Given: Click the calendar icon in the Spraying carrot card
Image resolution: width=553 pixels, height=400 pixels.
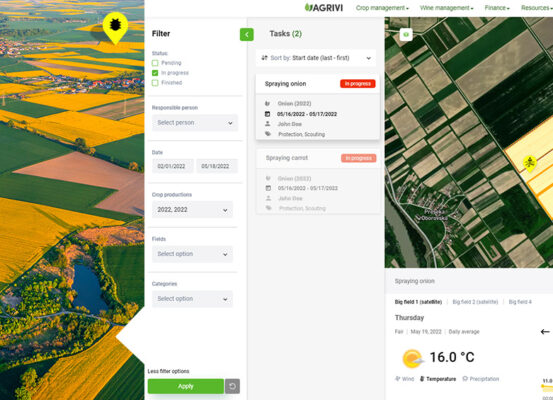Looking at the screenshot, I should (x=268, y=188).
